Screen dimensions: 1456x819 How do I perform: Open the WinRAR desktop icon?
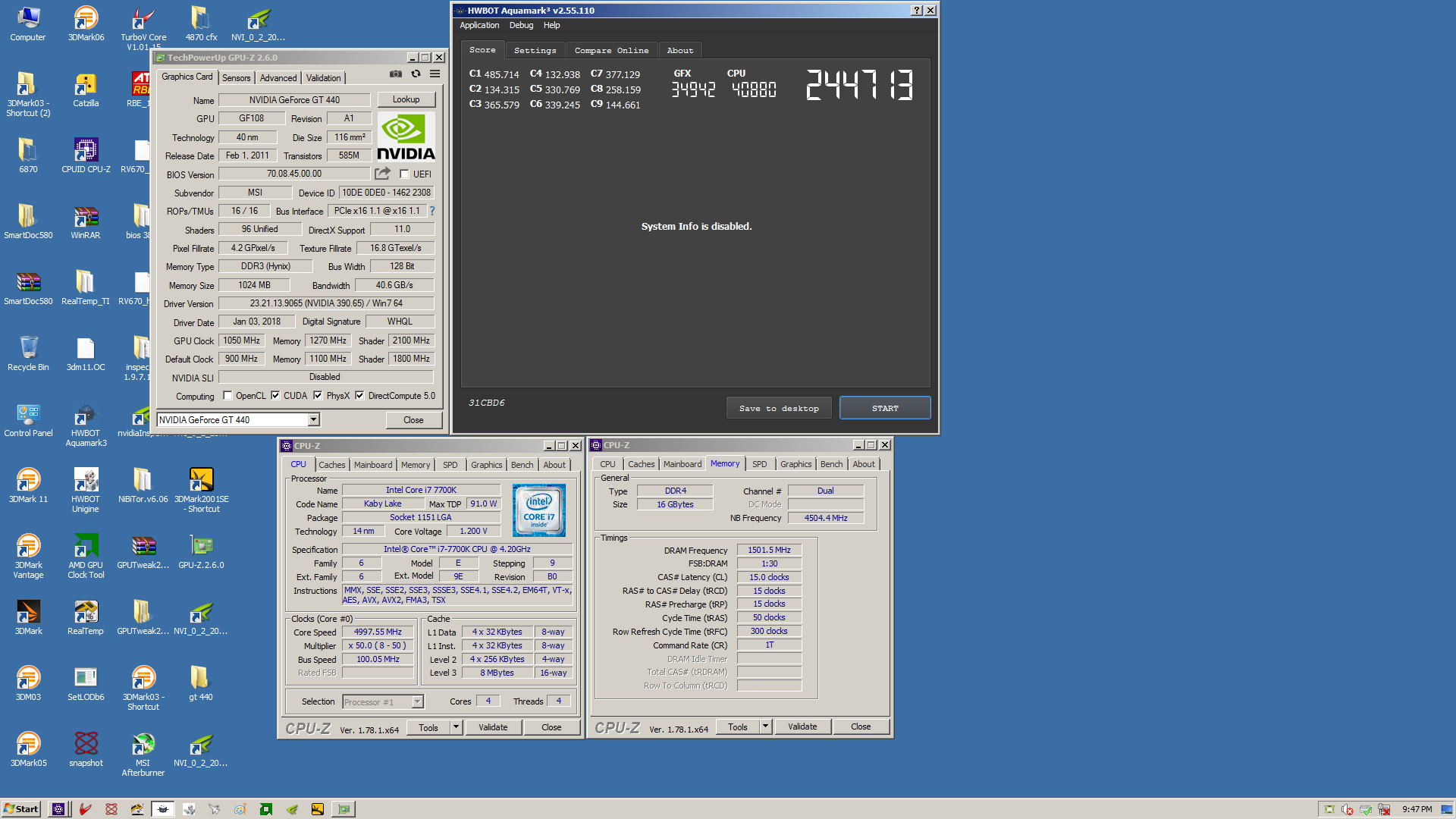tap(86, 221)
